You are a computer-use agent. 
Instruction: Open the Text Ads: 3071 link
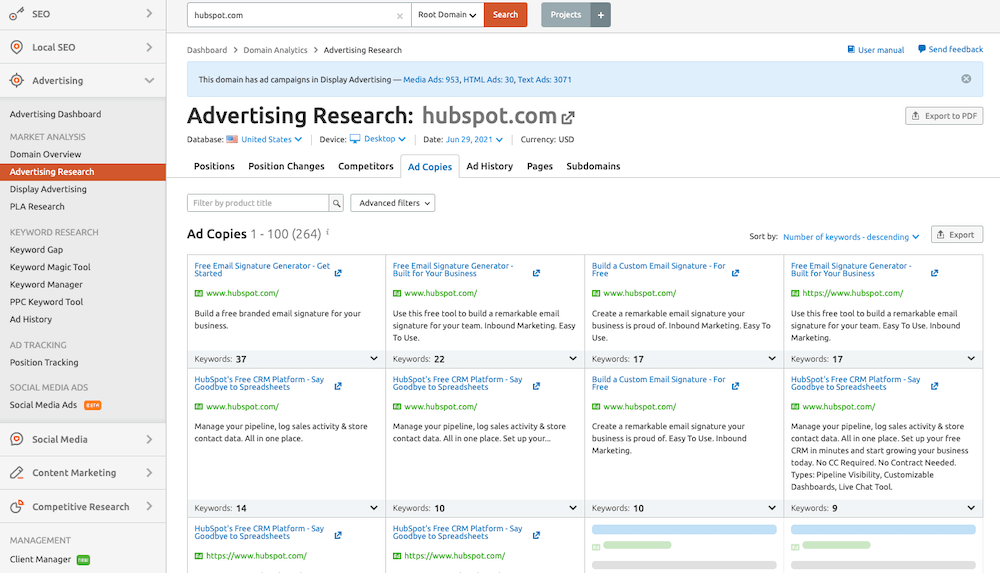coord(545,80)
